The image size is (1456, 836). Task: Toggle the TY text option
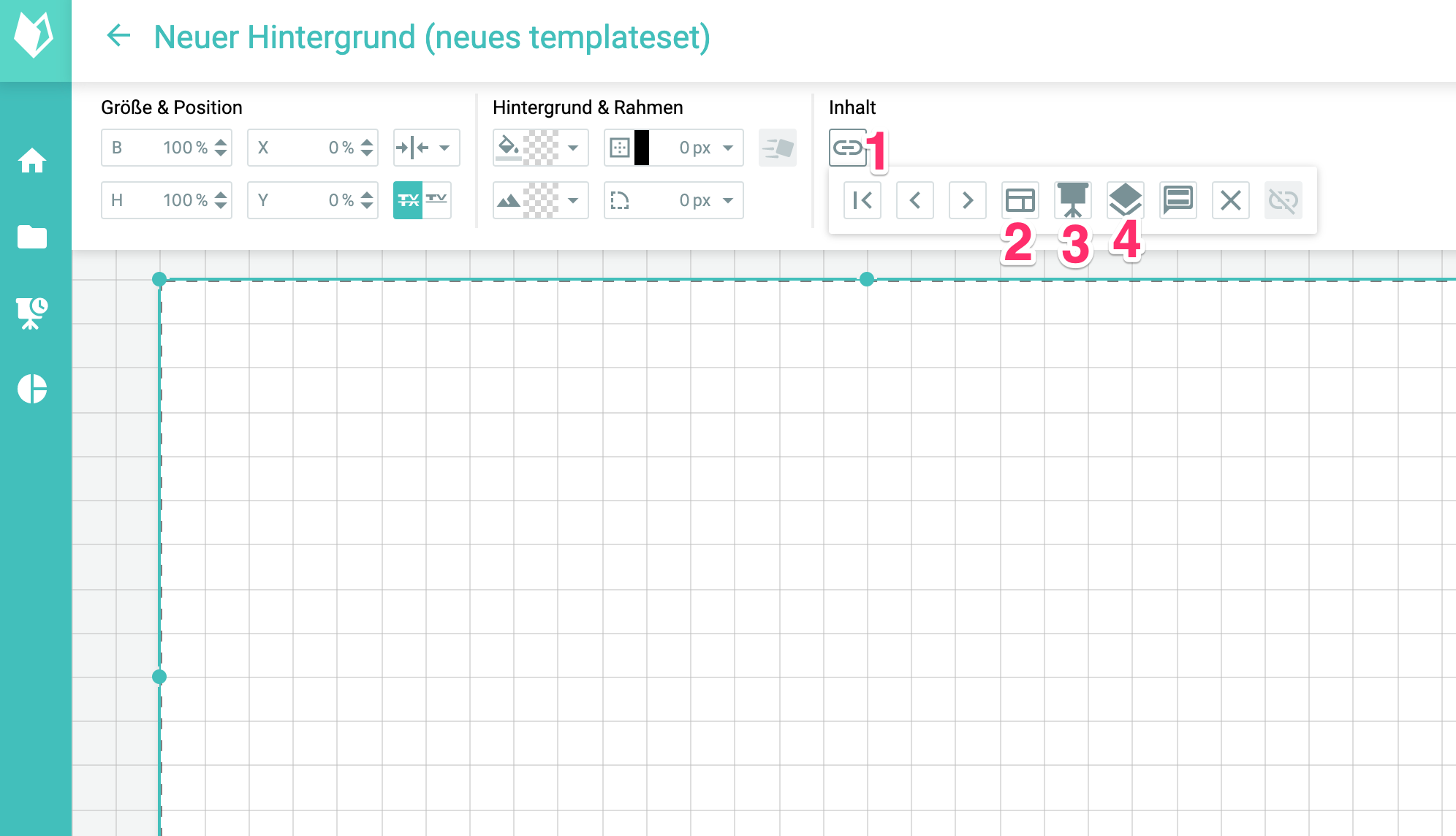tap(436, 200)
